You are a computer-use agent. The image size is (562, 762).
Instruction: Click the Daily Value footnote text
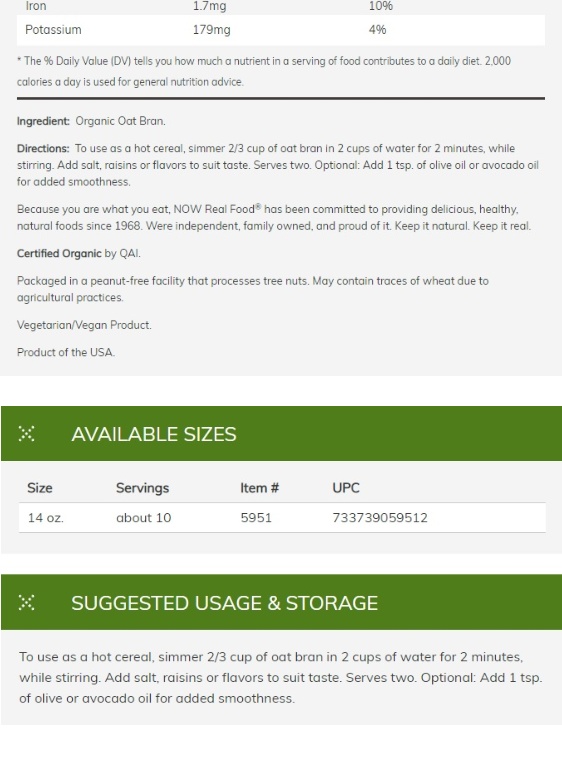264,71
